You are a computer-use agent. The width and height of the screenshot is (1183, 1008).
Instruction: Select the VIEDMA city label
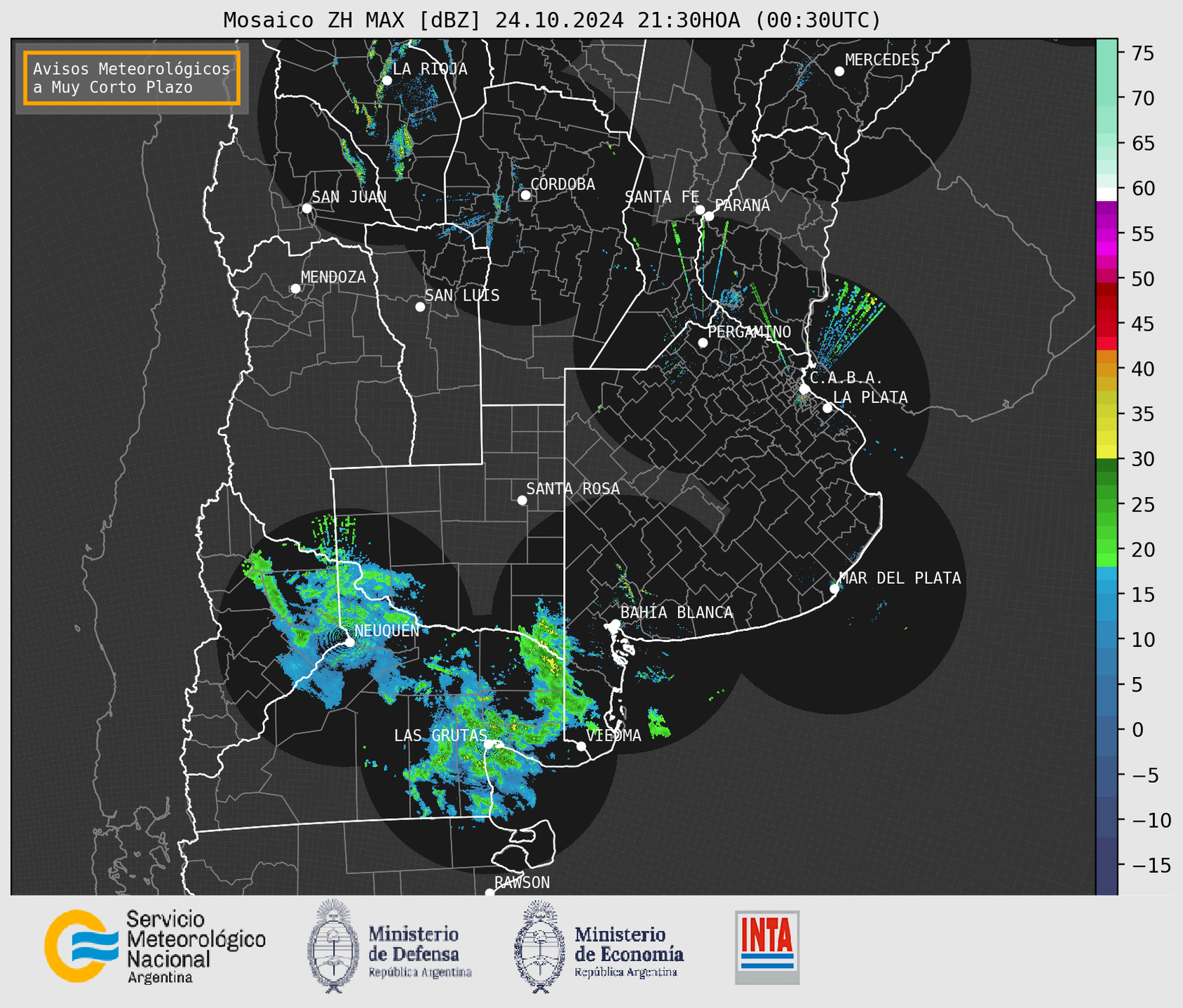pos(614,735)
